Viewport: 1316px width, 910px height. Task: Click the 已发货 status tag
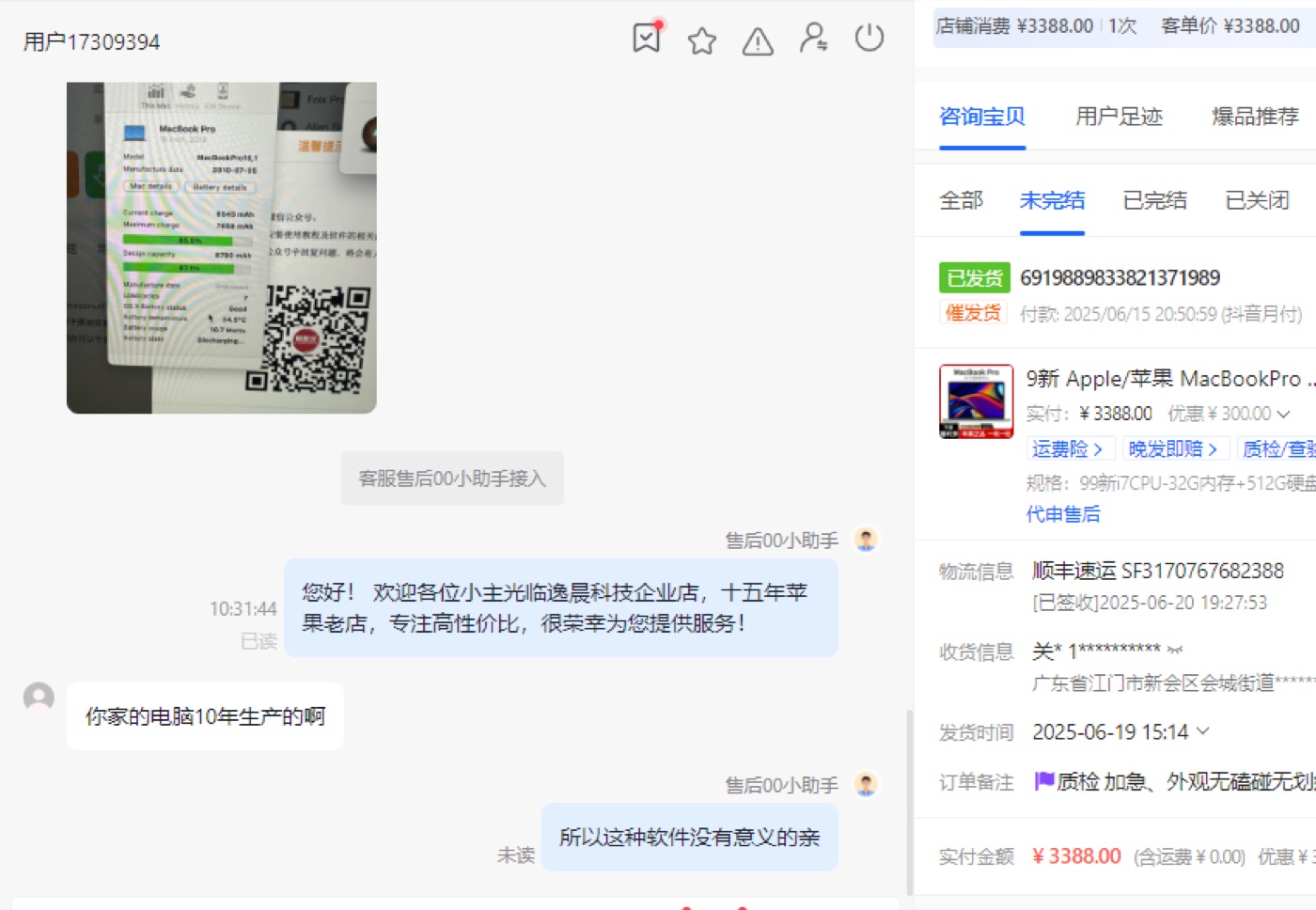point(975,278)
